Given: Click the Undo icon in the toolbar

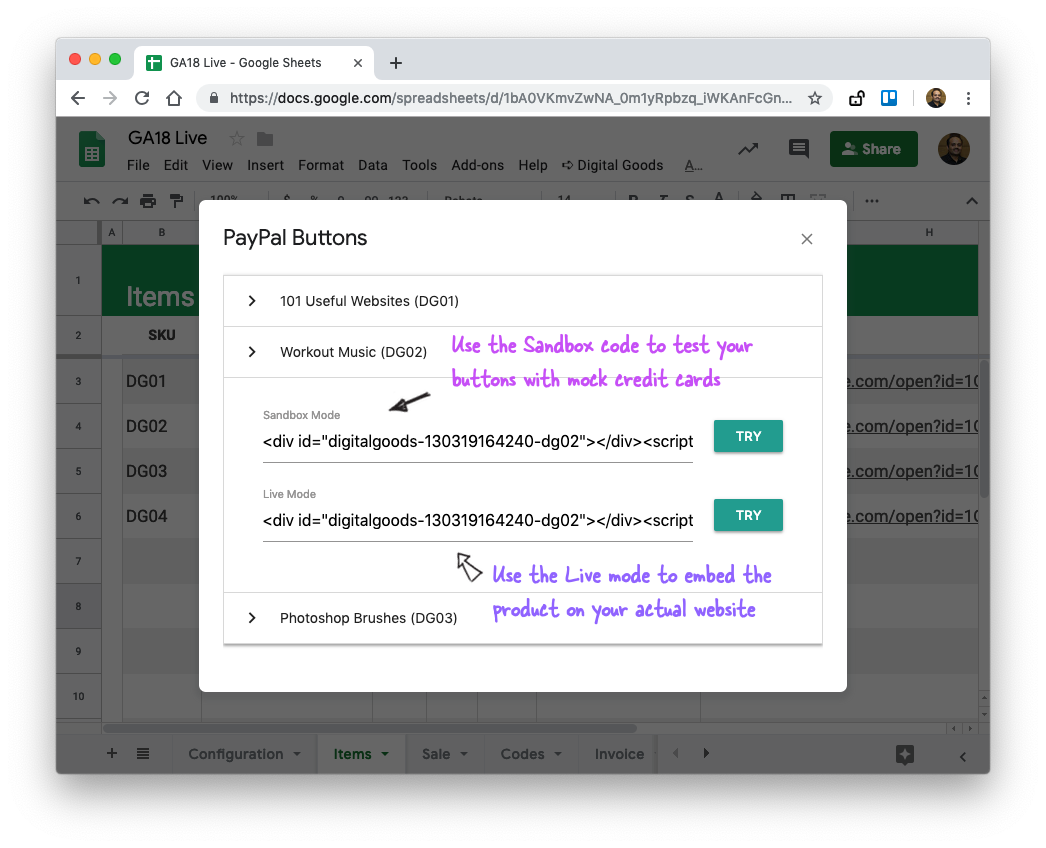Looking at the screenshot, I should [90, 201].
